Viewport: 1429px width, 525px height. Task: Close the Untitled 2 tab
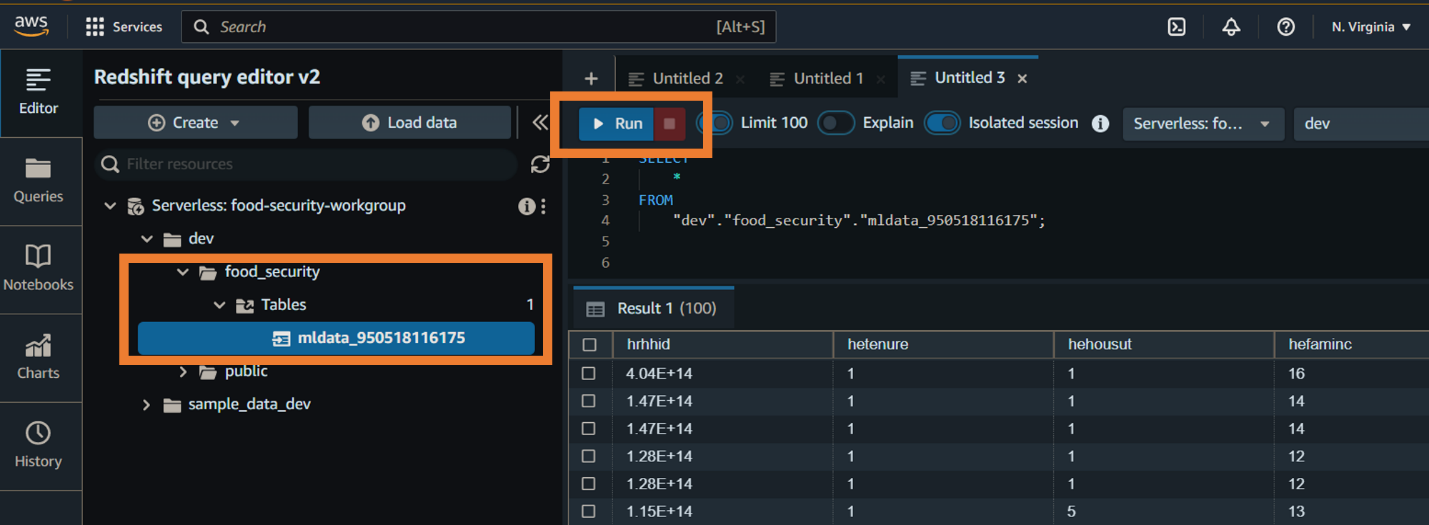[740, 78]
